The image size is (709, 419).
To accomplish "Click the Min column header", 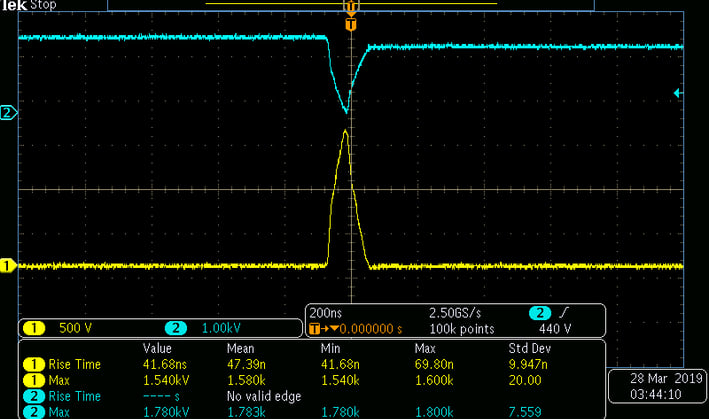I will pyautogui.click(x=331, y=348).
